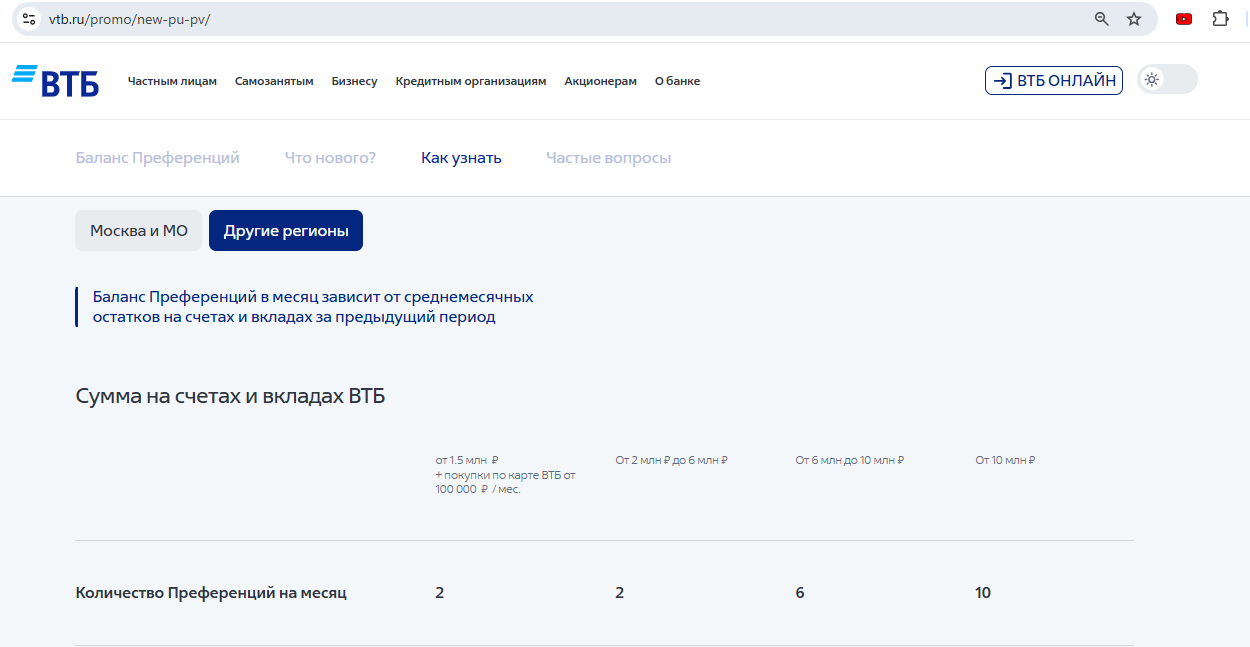
Task: Switch to Москва и МО region
Action: 139,231
